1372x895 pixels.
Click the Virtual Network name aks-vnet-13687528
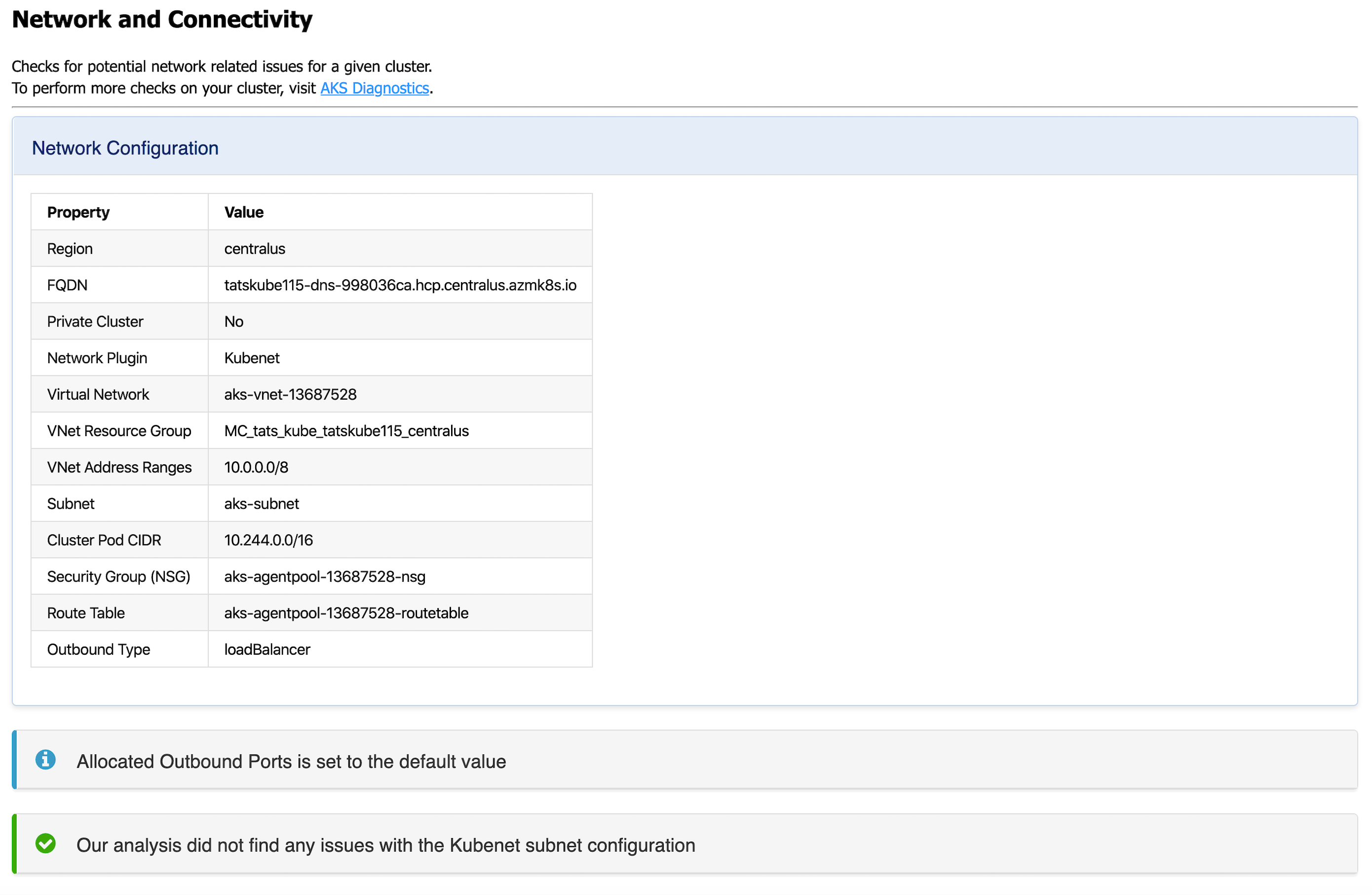tap(290, 394)
